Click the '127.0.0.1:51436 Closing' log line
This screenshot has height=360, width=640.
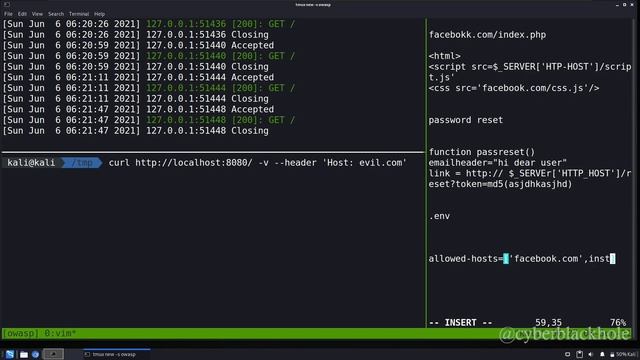(136, 35)
